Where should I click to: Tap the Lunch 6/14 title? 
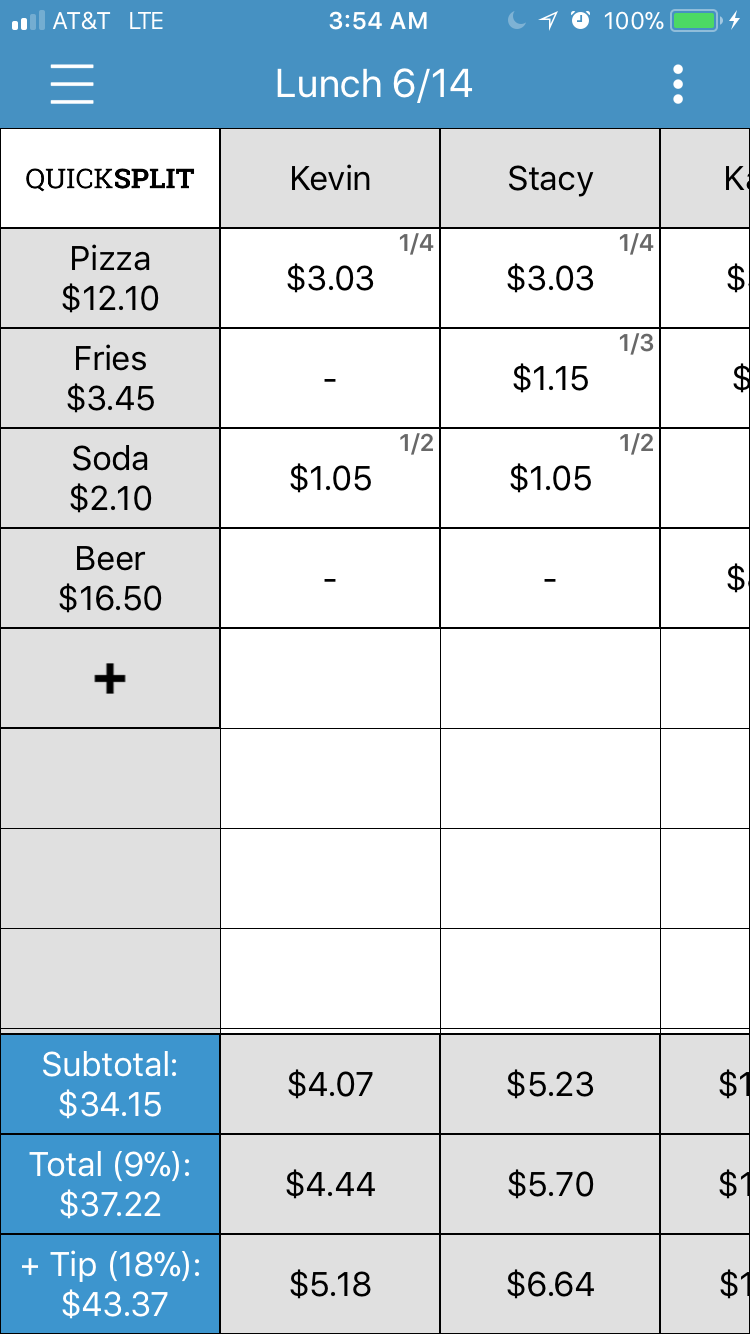pos(374,85)
